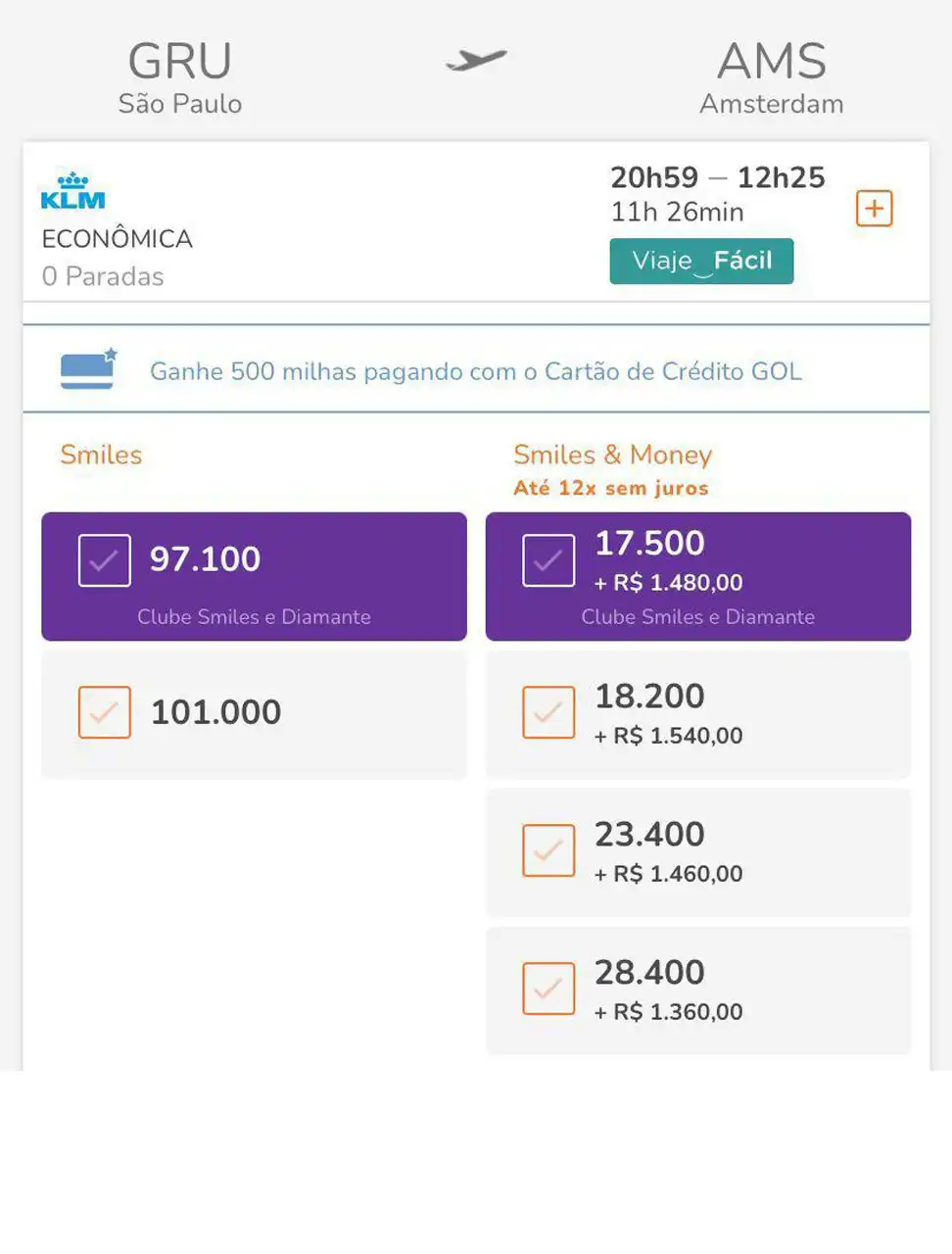Check 18.200 miles plus R$ 1.540,00 option
Viewport: 952px width, 1254px height.
(x=548, y=712)
